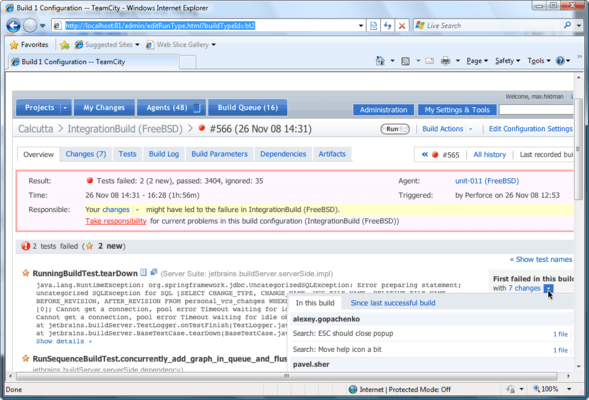Switch to the Tests tab
Viewport: 589px width, 400px height.
click(x=127, y=154)
